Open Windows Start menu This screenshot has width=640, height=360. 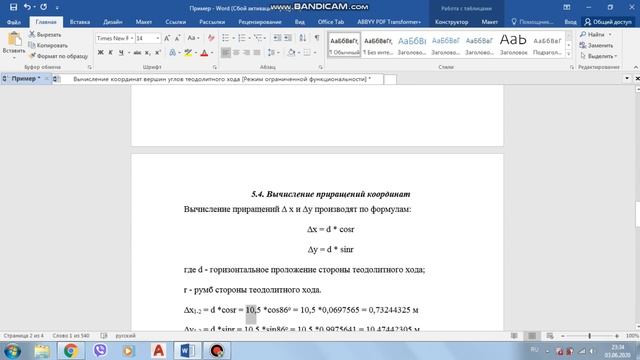(13, 351)
